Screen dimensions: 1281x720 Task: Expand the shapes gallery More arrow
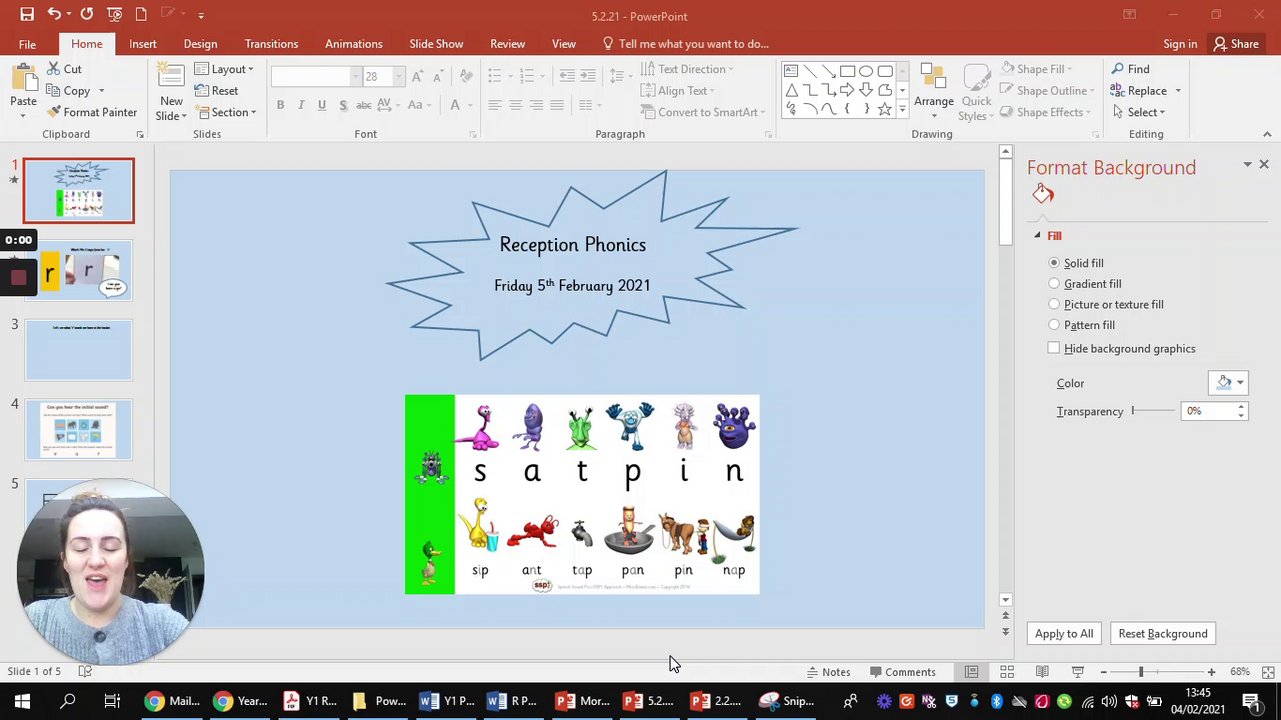click(902, 109)
